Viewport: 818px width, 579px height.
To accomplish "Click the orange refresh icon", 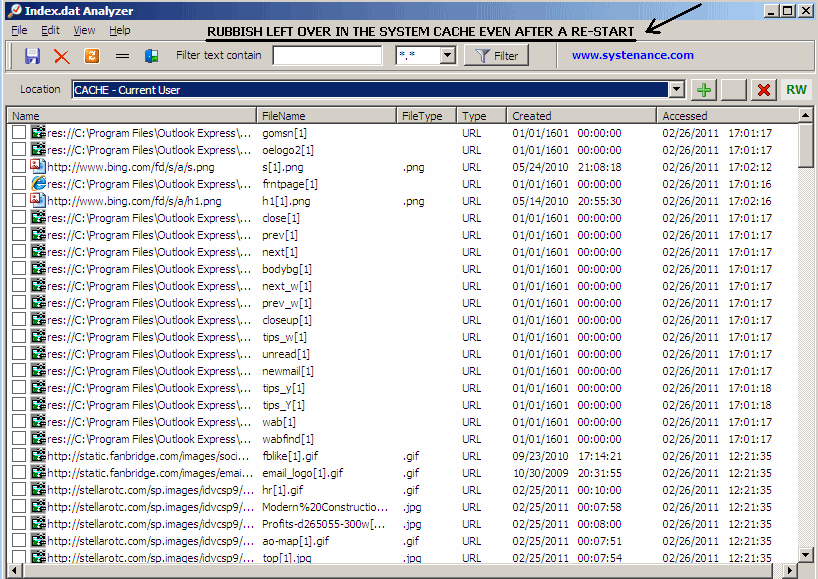I will coord(92,56).
